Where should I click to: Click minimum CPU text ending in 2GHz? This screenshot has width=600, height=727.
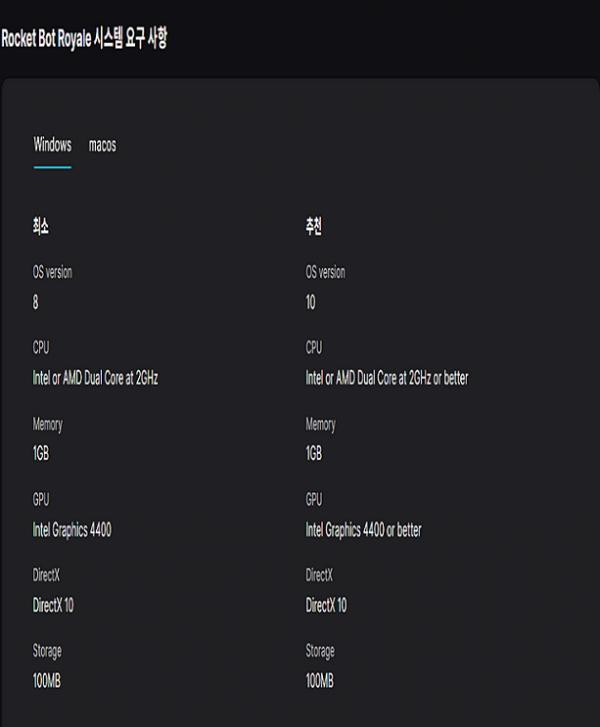click(x=95, y=379)
